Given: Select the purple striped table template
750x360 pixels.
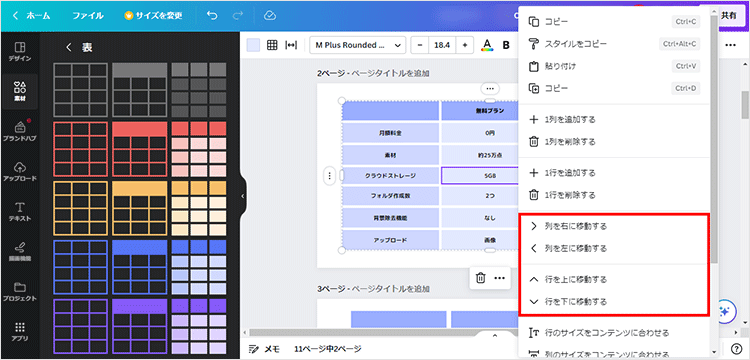Looking at the screenshot, I should pos(199,327).
